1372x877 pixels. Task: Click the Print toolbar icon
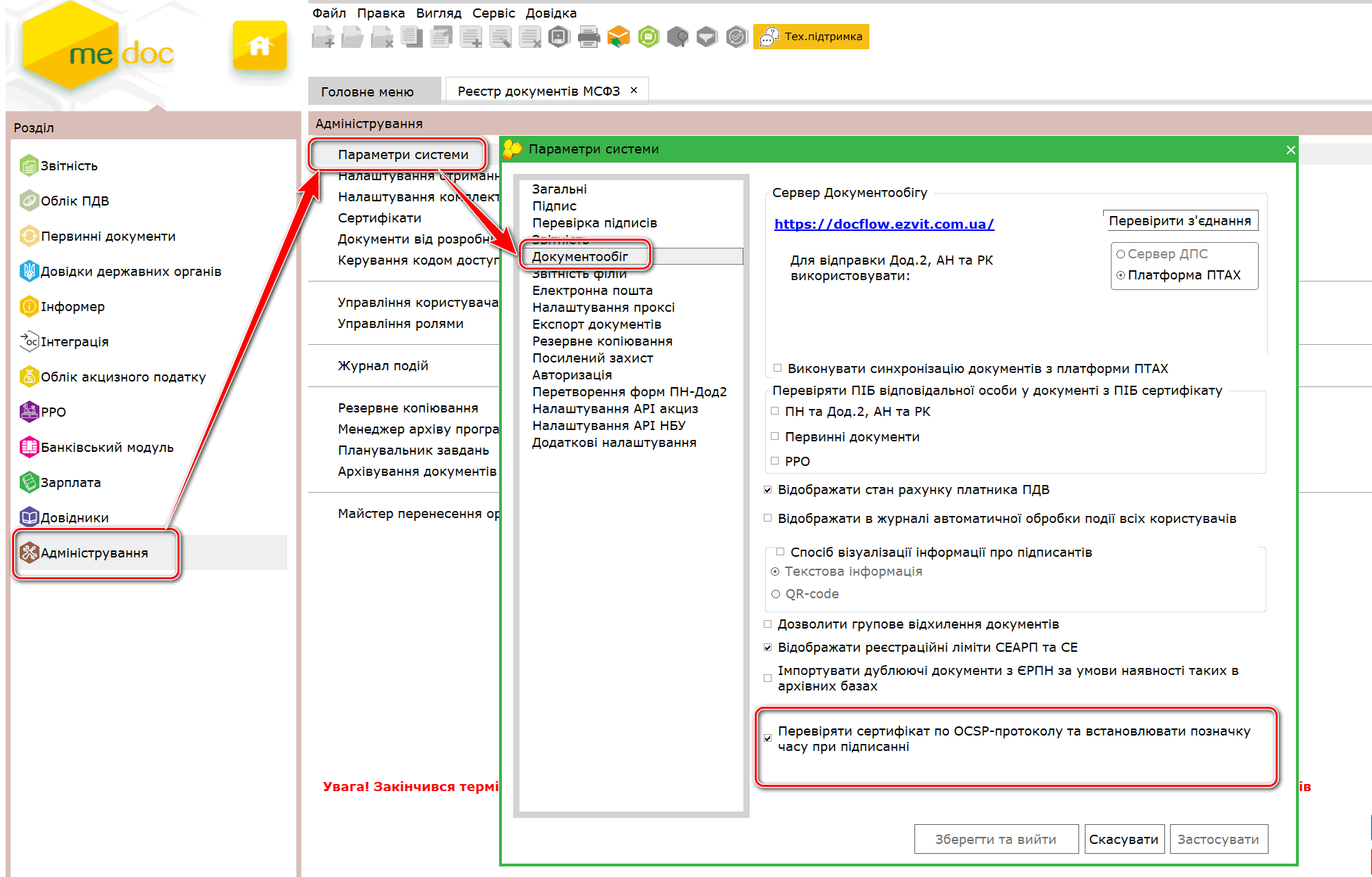(x=589, y=37)
